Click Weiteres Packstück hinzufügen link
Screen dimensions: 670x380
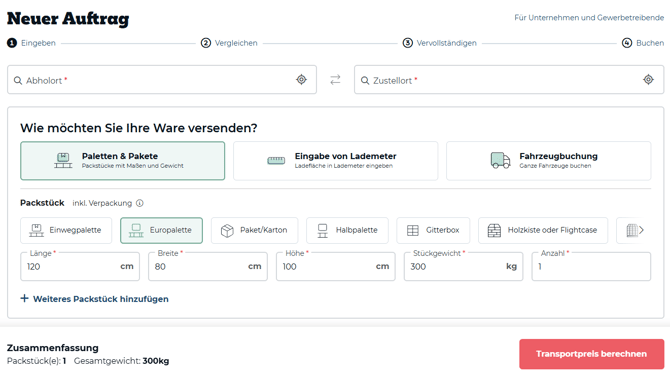point(94,299)
